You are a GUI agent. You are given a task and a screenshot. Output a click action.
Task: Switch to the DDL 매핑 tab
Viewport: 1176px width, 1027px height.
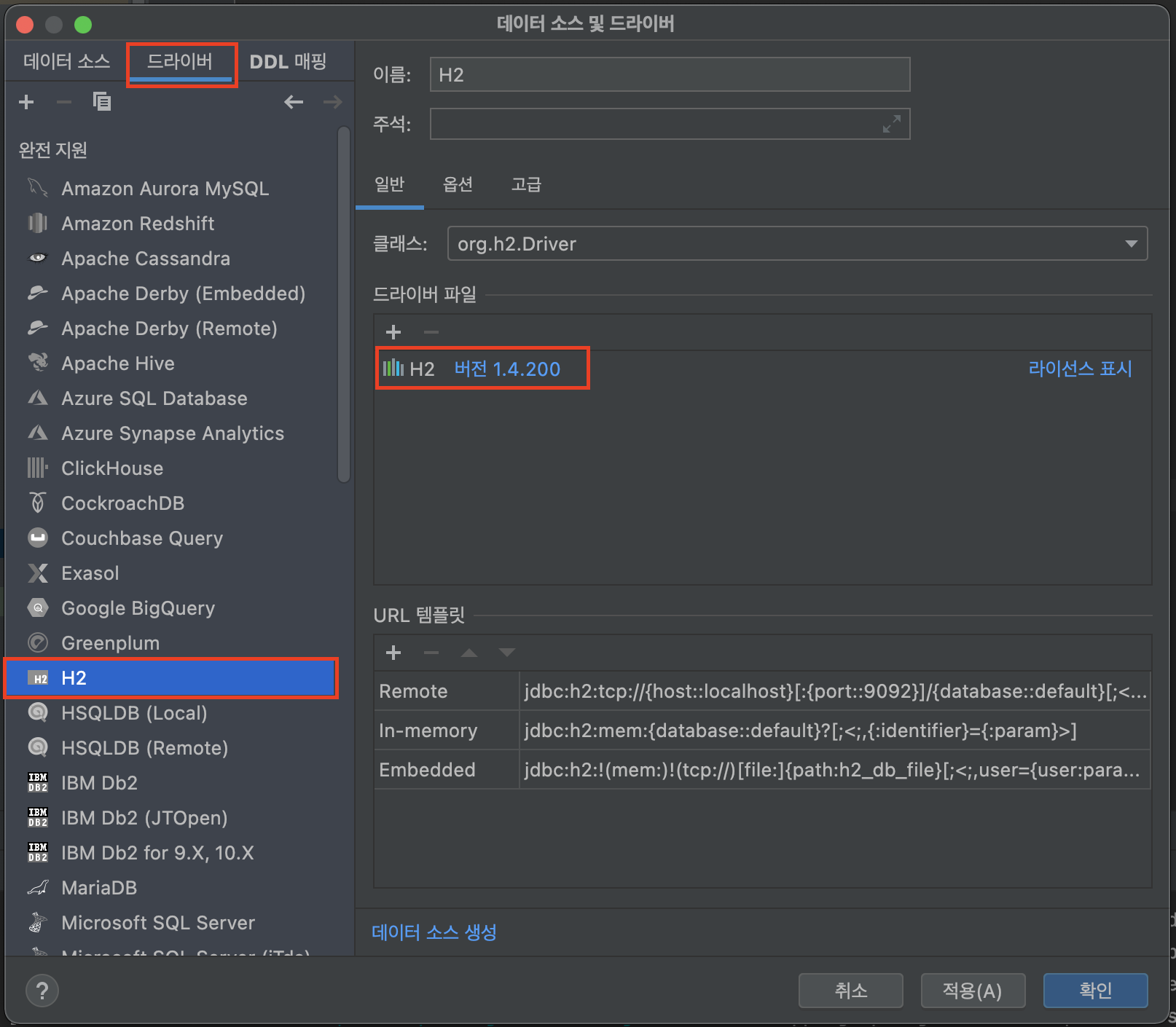(288, 62)
